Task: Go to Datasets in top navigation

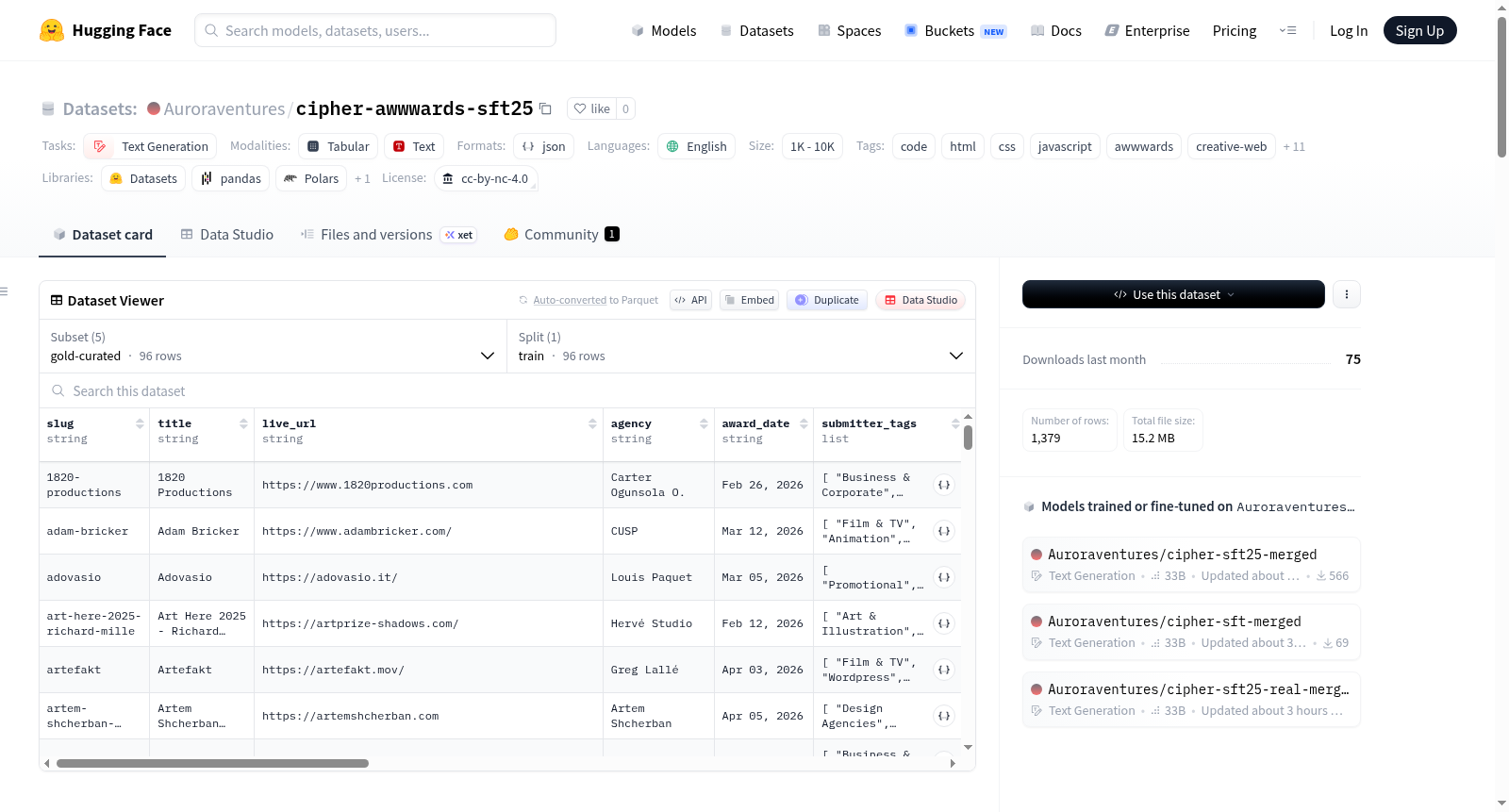Action: [x=757, y=30]
